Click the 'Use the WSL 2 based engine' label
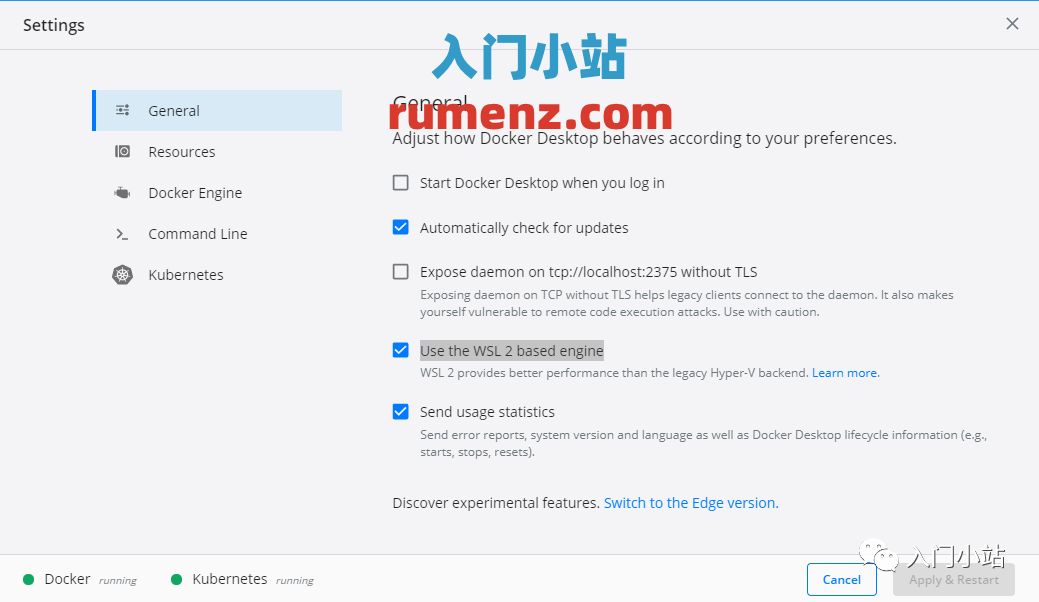The image size is (1039, 602). tap(512, 350)
